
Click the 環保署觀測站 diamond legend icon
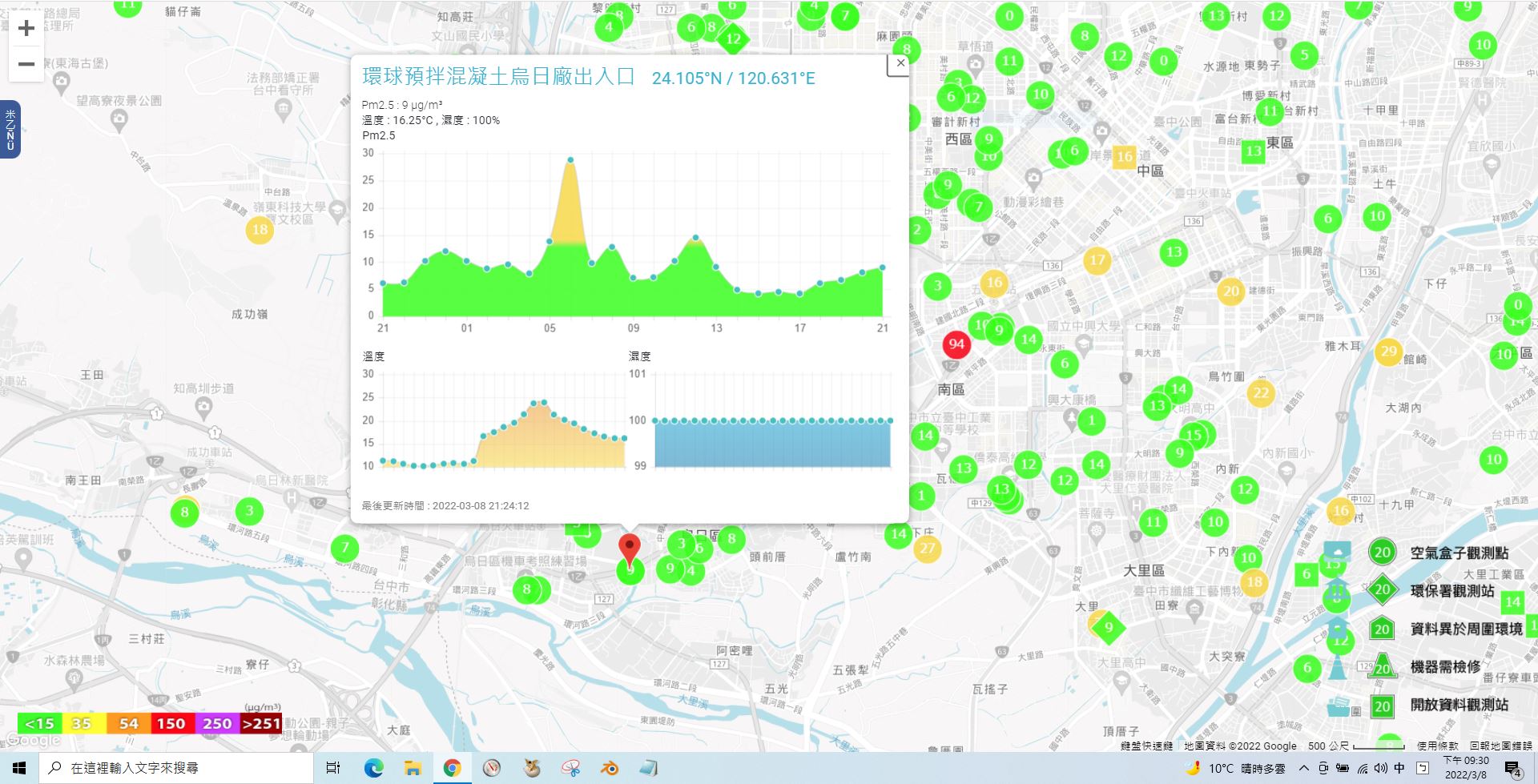1382,591
